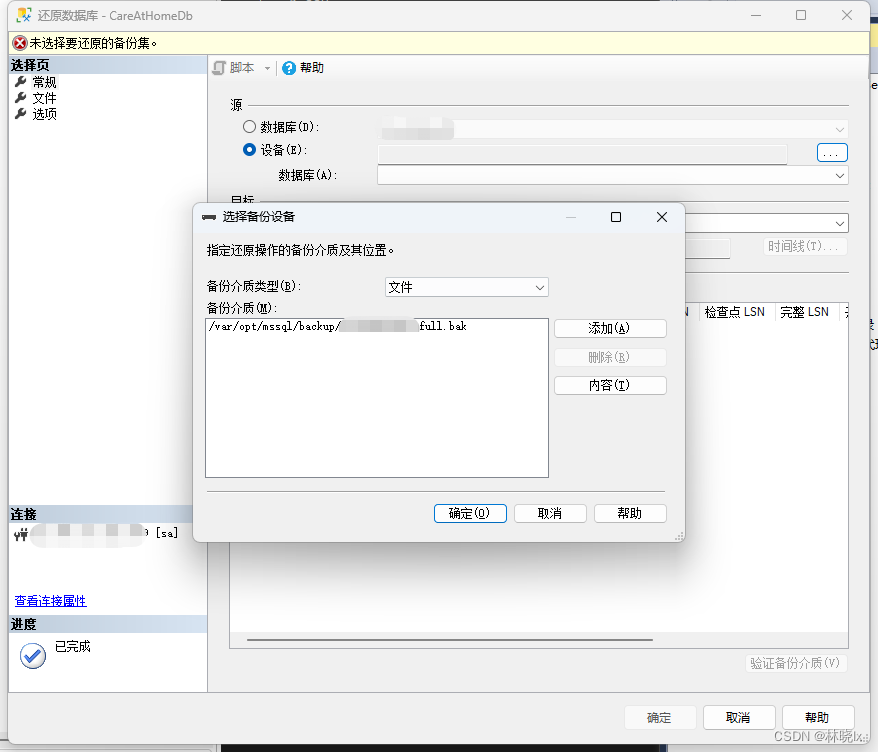This screenshot has width=878, height=752.
Task: Expand source database combo box
Action: click(839, 129)
